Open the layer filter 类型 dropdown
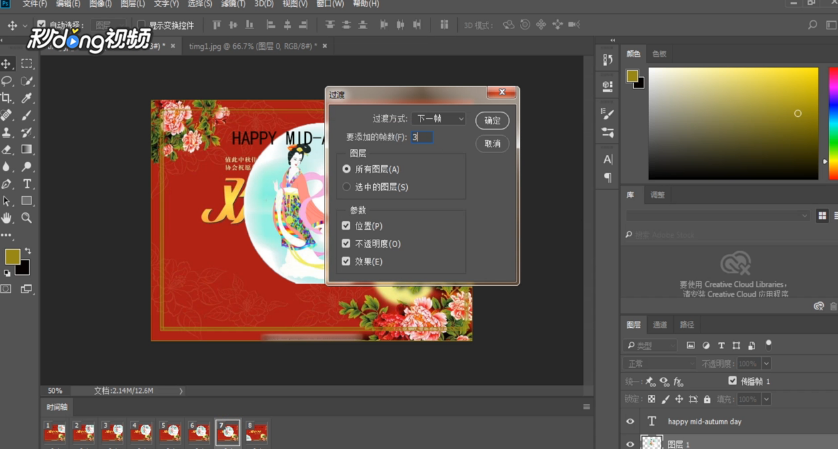Screen dimensions: 838x449 coord(651,346)
